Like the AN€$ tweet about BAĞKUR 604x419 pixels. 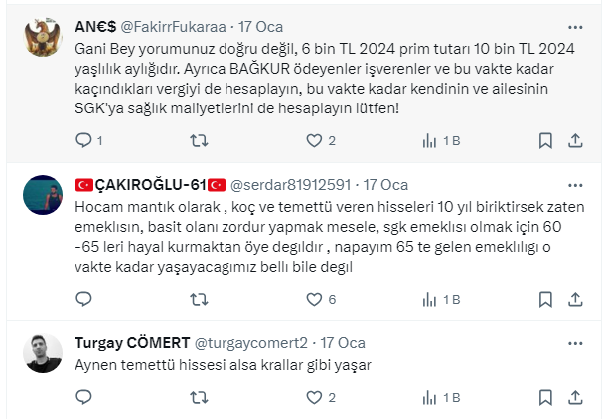tap(314, 141)
